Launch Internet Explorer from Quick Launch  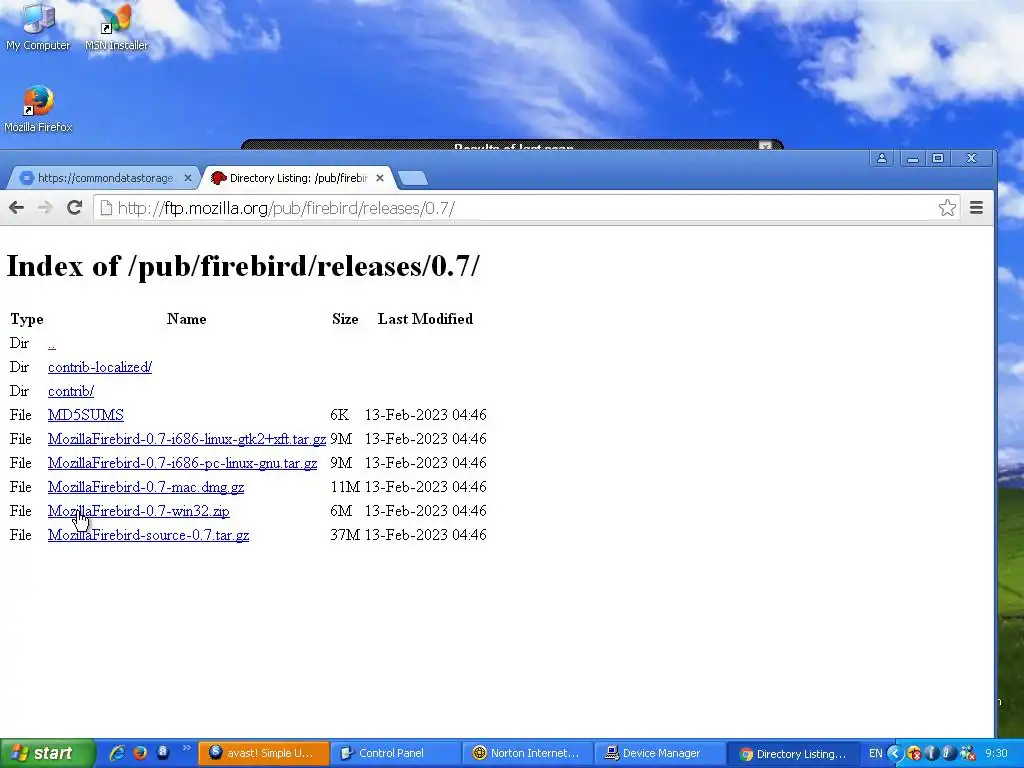117,753
